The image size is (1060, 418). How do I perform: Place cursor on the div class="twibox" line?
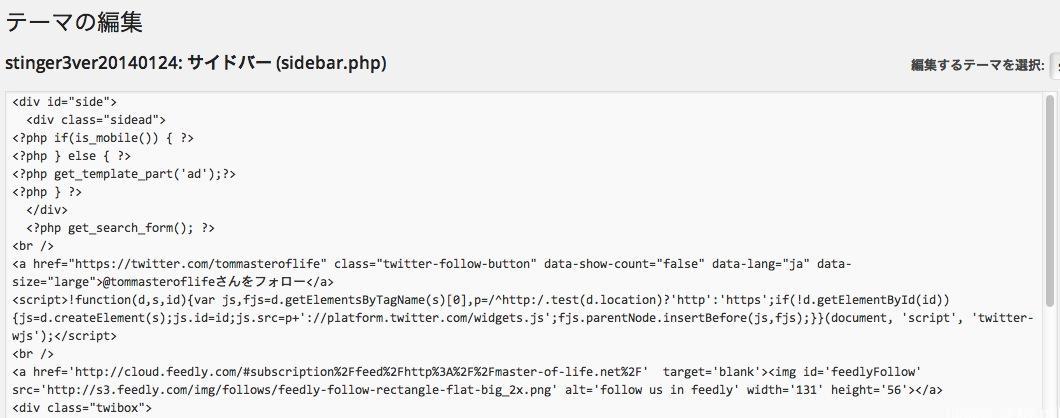tap(82, 408)
